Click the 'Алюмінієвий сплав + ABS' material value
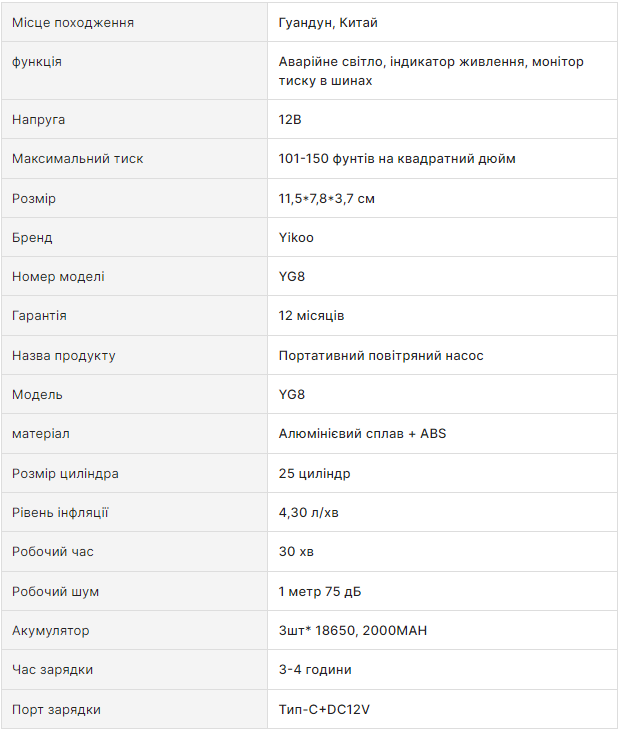Image resolution: width=620 pixels, height=733 pixels. [x=362, y=434]
